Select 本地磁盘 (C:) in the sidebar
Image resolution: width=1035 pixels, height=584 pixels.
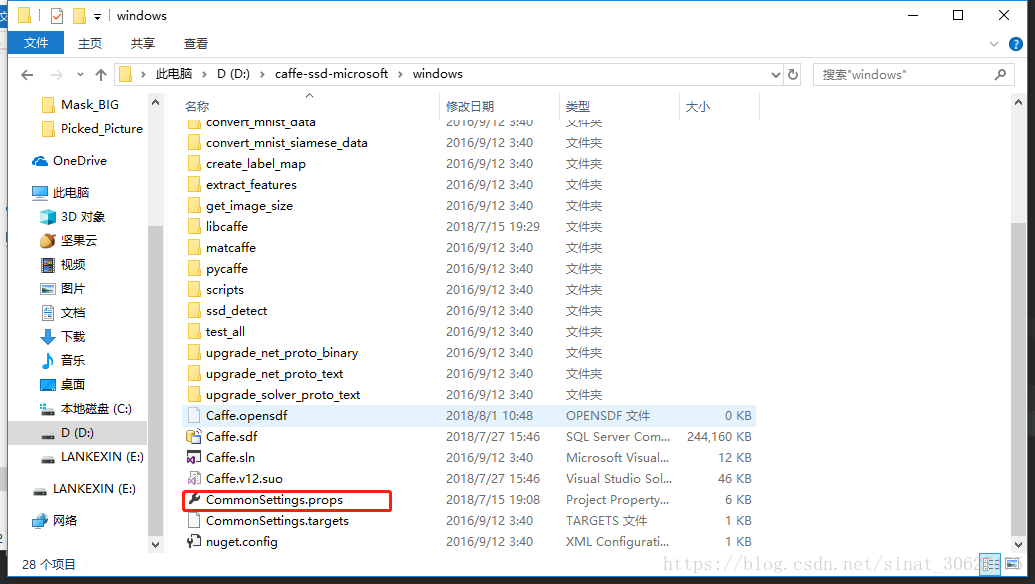[x=95, y=408]
